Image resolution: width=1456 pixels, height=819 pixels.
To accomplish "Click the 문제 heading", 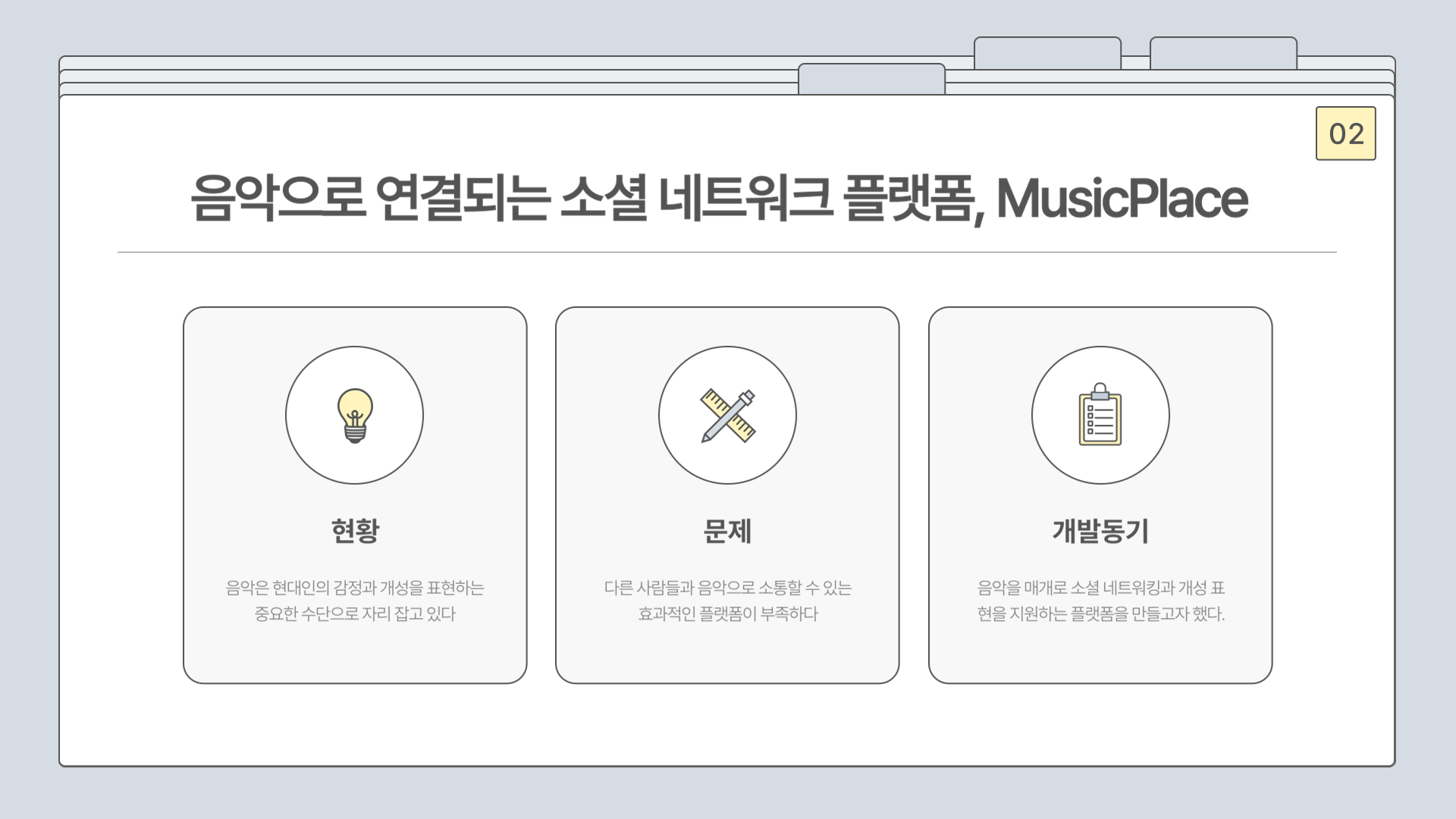I will point(727,531).
